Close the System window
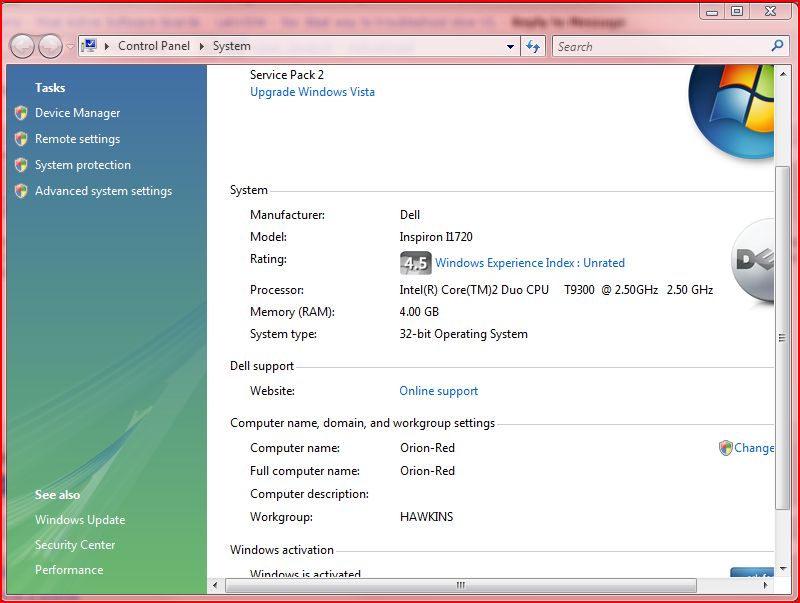The width and height of the screenshot is (800, 603). click(x=770, y=11)
